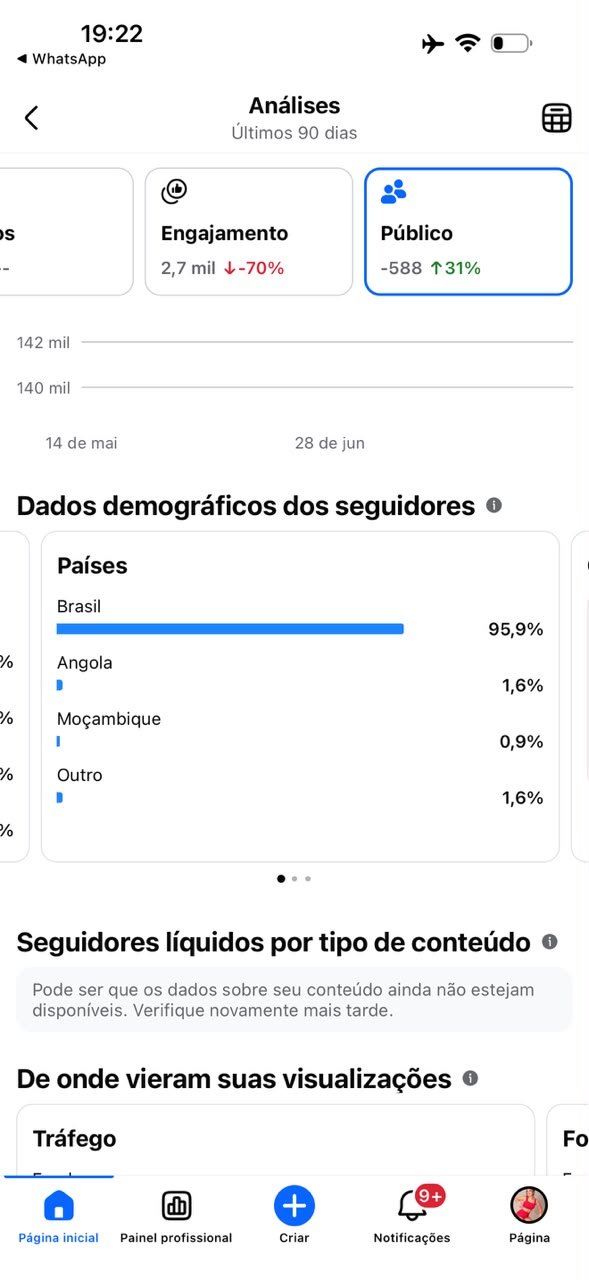Open info icon beside Seguidores líquidos heading
This screenshot has width=589, height=1280.
pos(549,942)
